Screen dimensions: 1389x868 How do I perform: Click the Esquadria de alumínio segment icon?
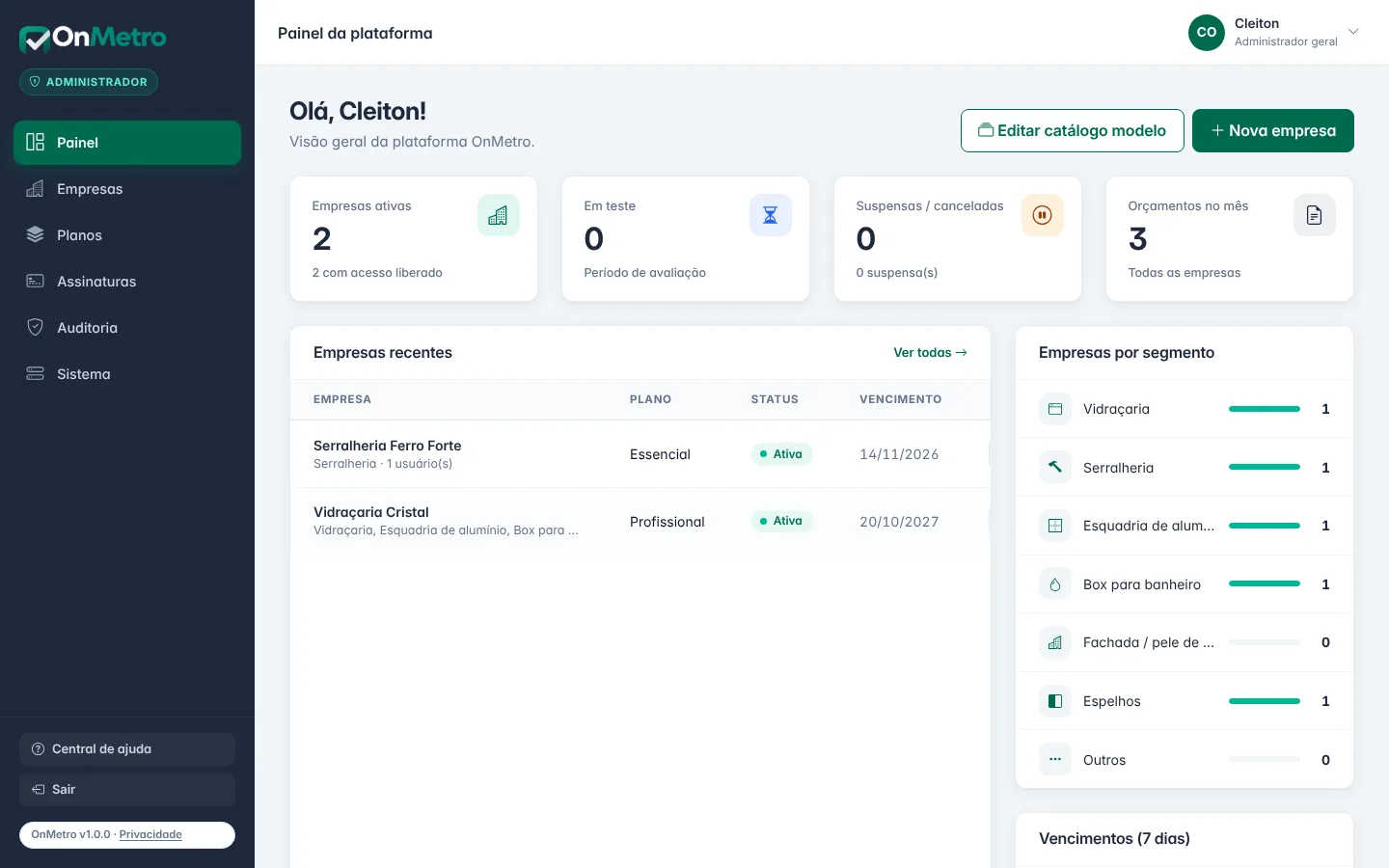1055,526
